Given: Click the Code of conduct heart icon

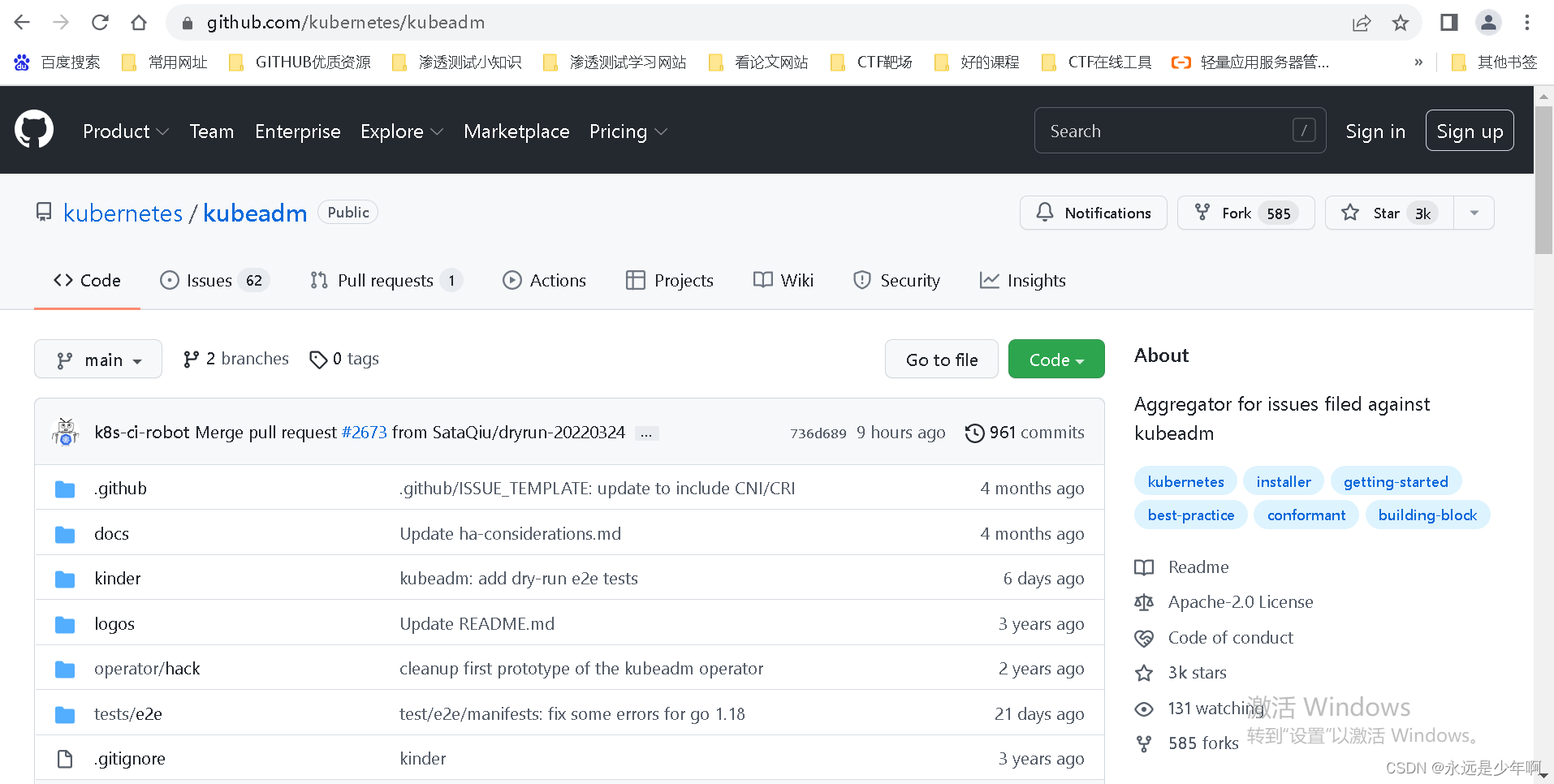Looking at the screenshot, I should (1144, 638).
